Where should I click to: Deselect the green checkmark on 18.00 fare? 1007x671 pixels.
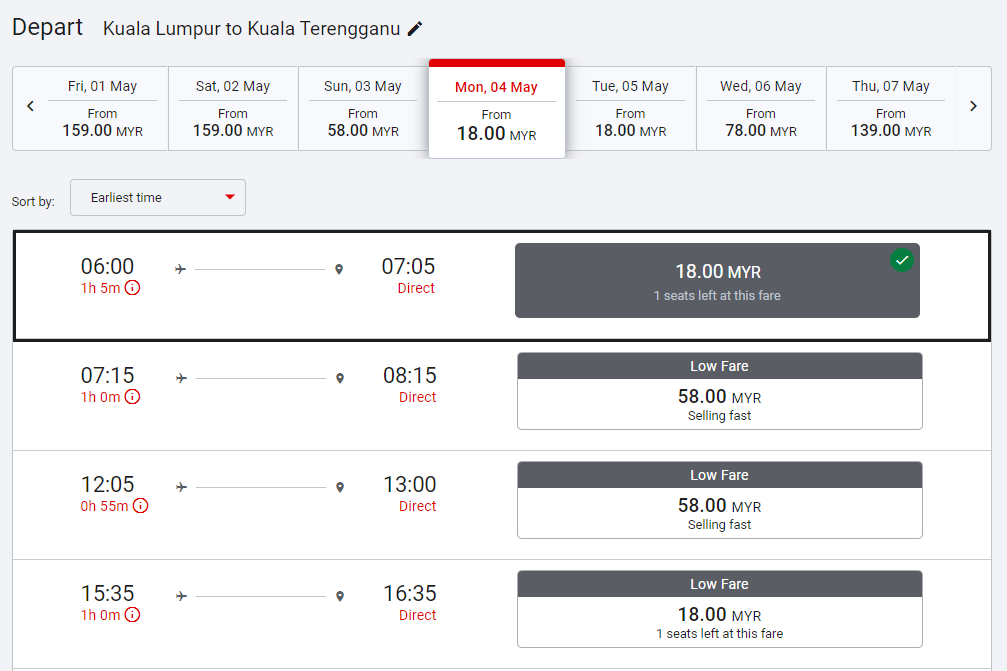901,261
